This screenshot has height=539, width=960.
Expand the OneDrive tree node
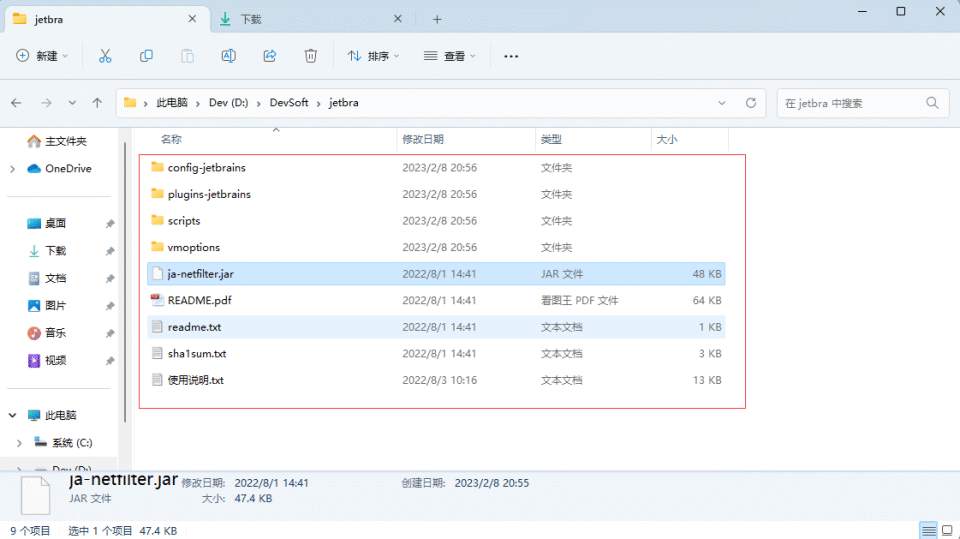coord(12,168)
